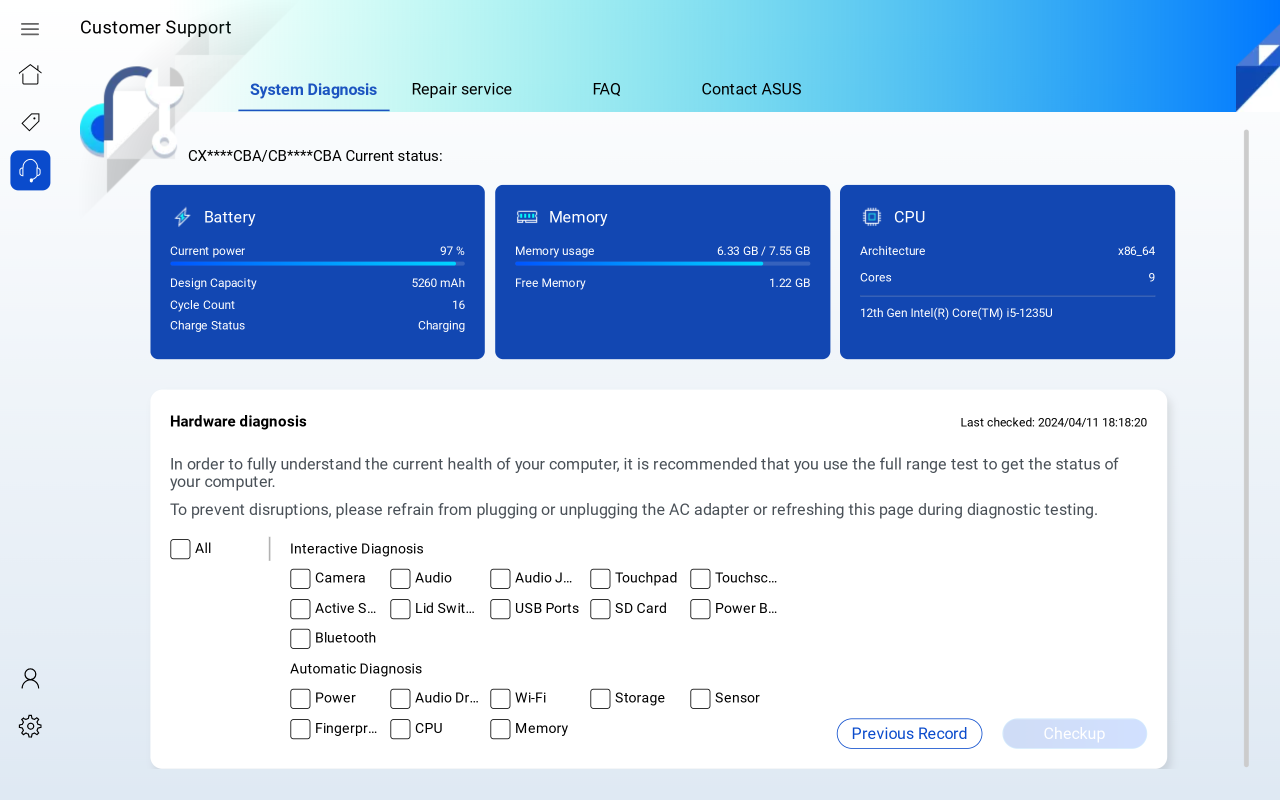Click the Previous Record button
Viewport: 1280px width, 800px height.
coord(909,733)
